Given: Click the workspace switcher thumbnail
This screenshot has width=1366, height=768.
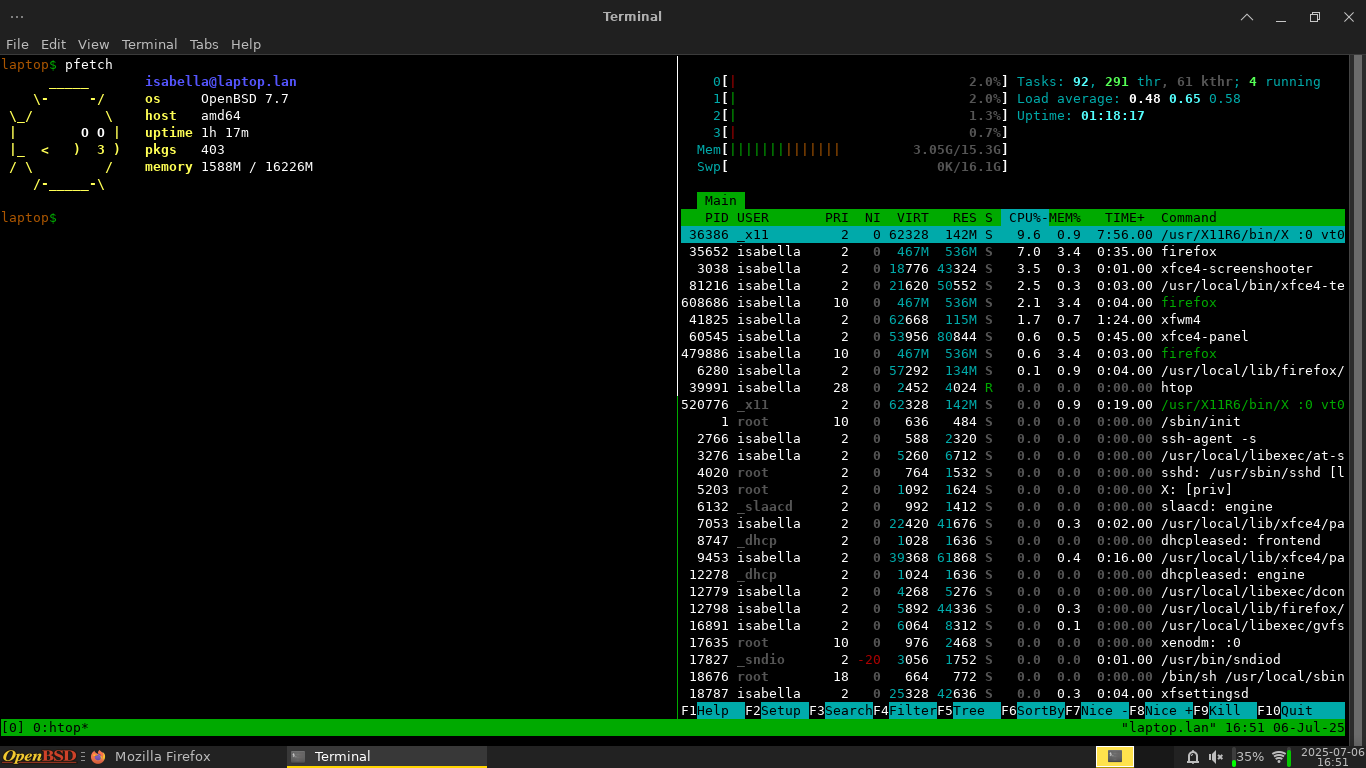Looking at the screenshot, I should pyautogui.click(x=1115, y=757).
